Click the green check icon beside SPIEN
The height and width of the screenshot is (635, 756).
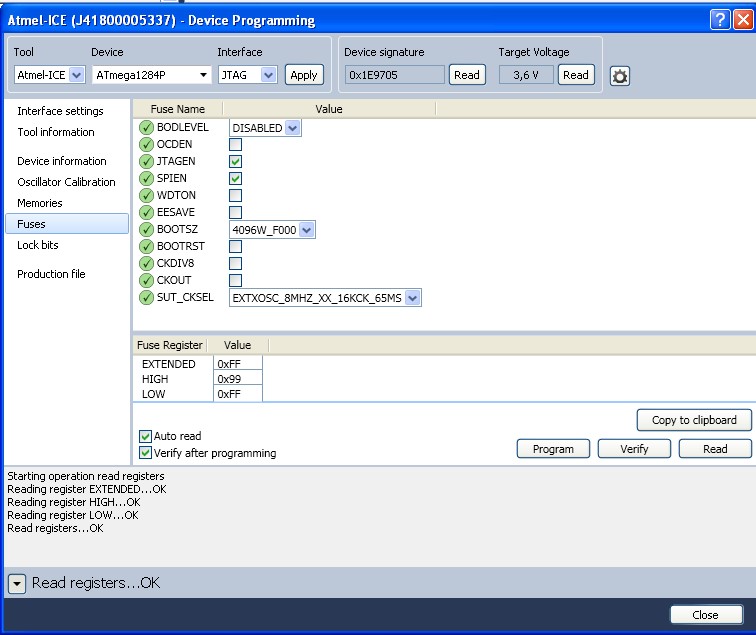146,178
